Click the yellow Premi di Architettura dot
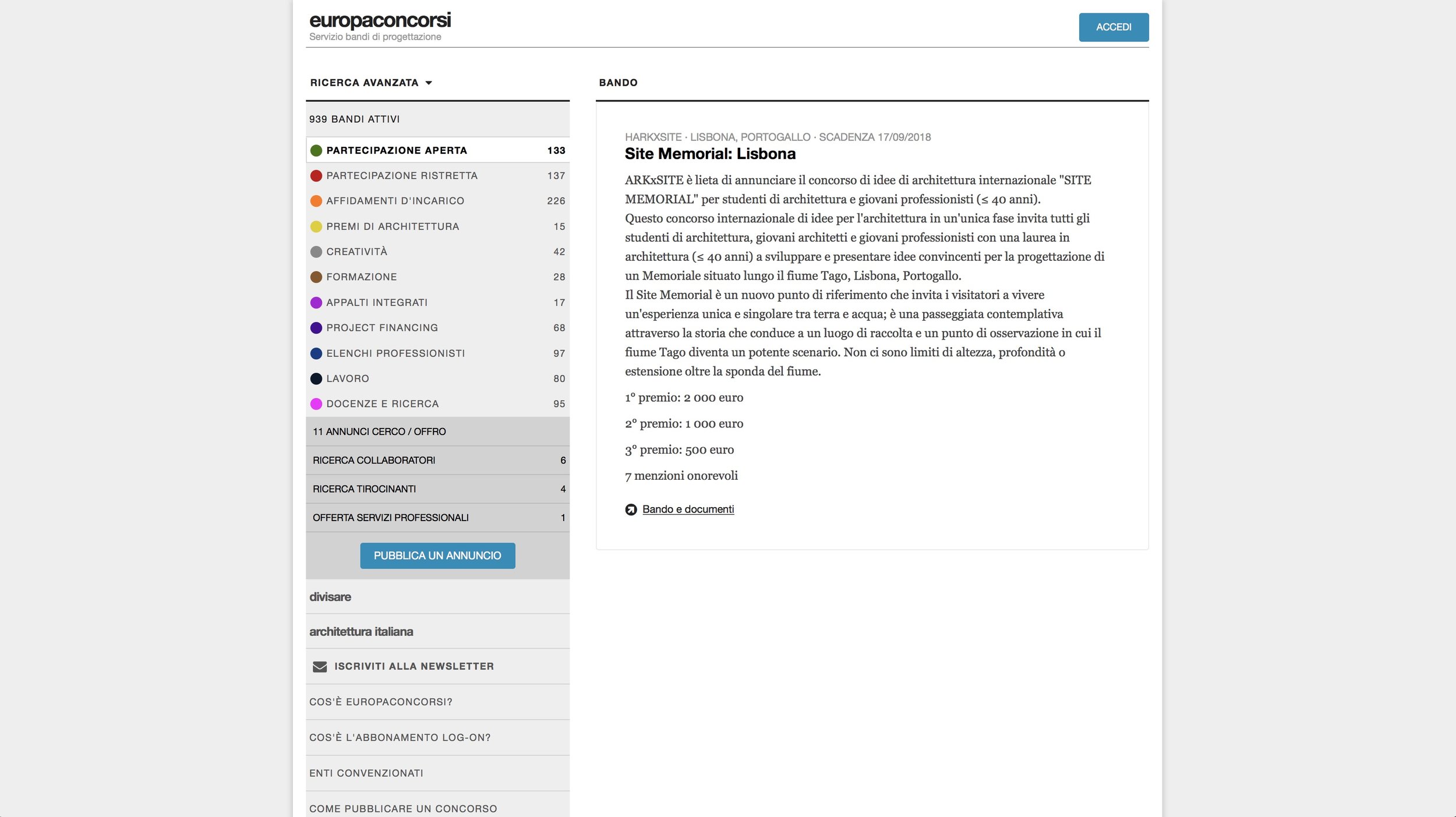The width and height of the screenshot is (1456, 817). 316,227
